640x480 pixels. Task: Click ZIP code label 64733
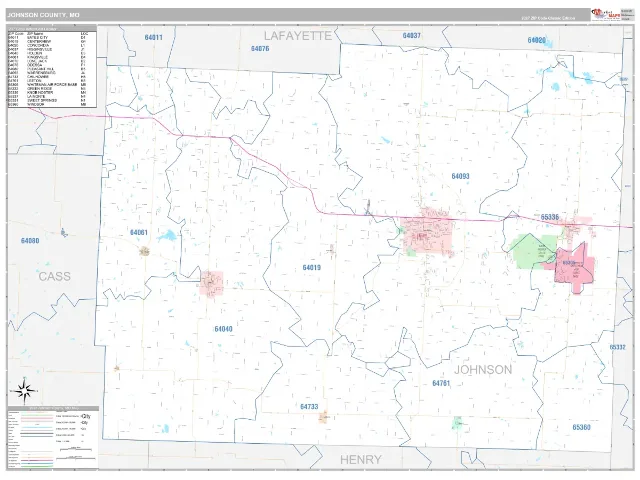point(309,407)
